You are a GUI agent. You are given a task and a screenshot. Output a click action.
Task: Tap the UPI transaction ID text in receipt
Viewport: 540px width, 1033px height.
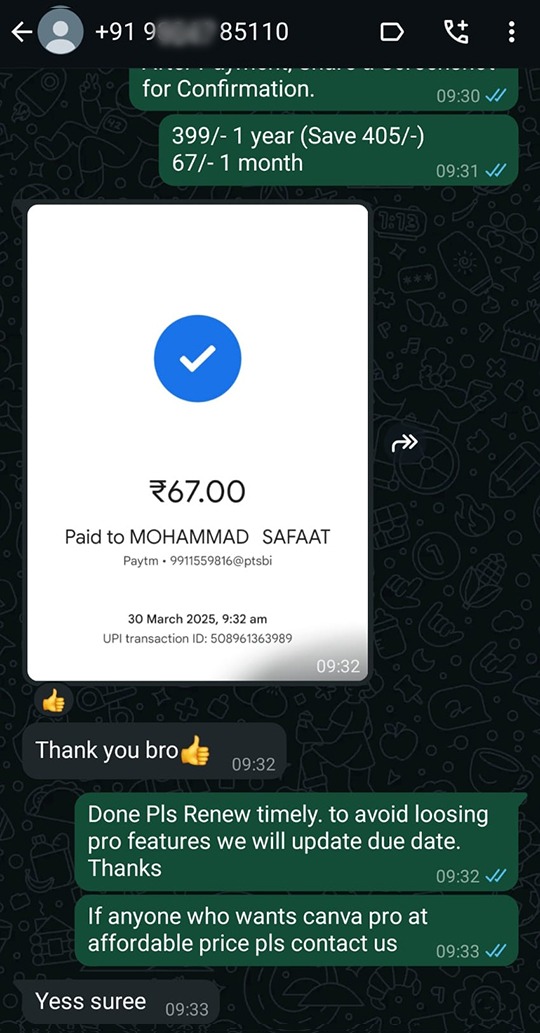click(198, 638)
